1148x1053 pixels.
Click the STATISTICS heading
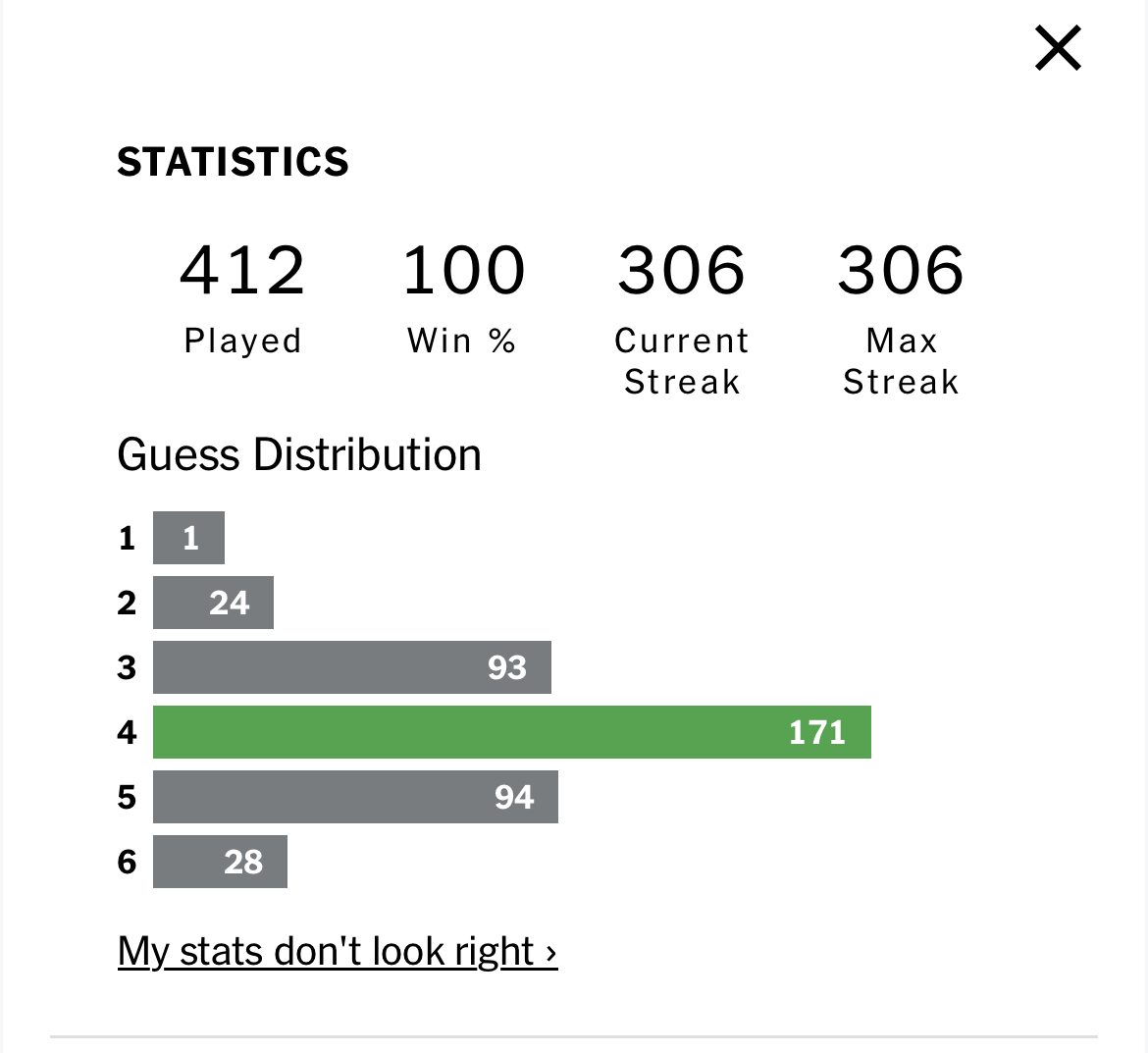click(233, 162)
